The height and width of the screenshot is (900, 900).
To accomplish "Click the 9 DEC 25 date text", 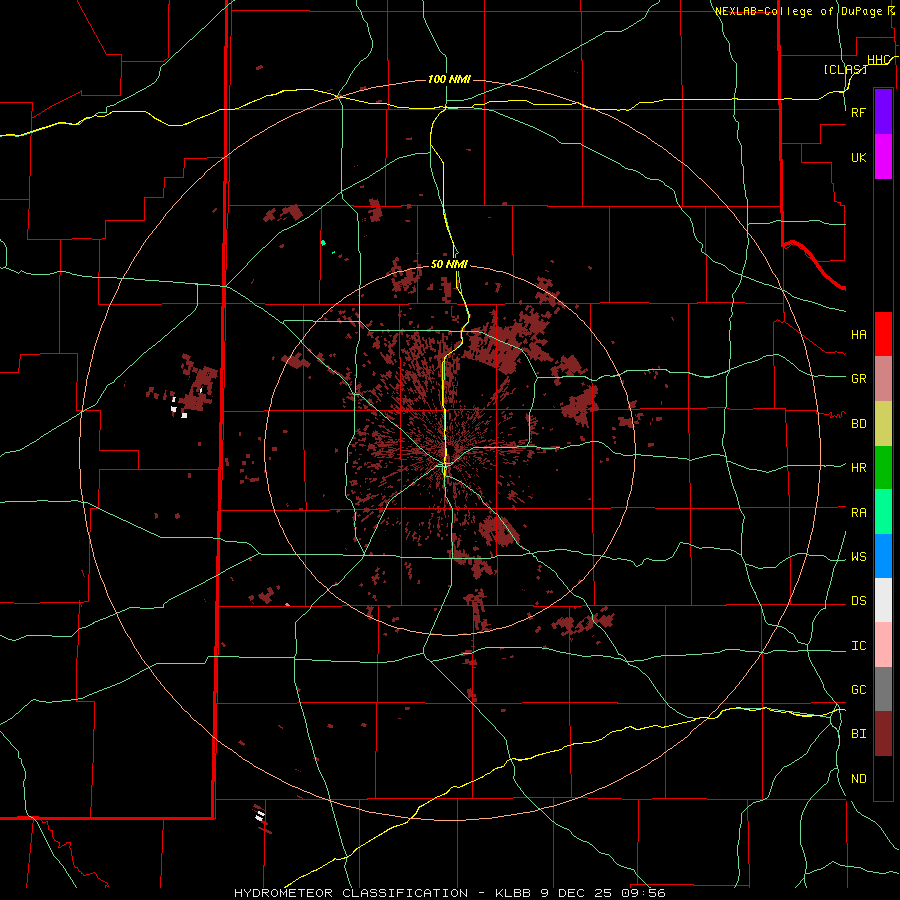I will point(576,893).
